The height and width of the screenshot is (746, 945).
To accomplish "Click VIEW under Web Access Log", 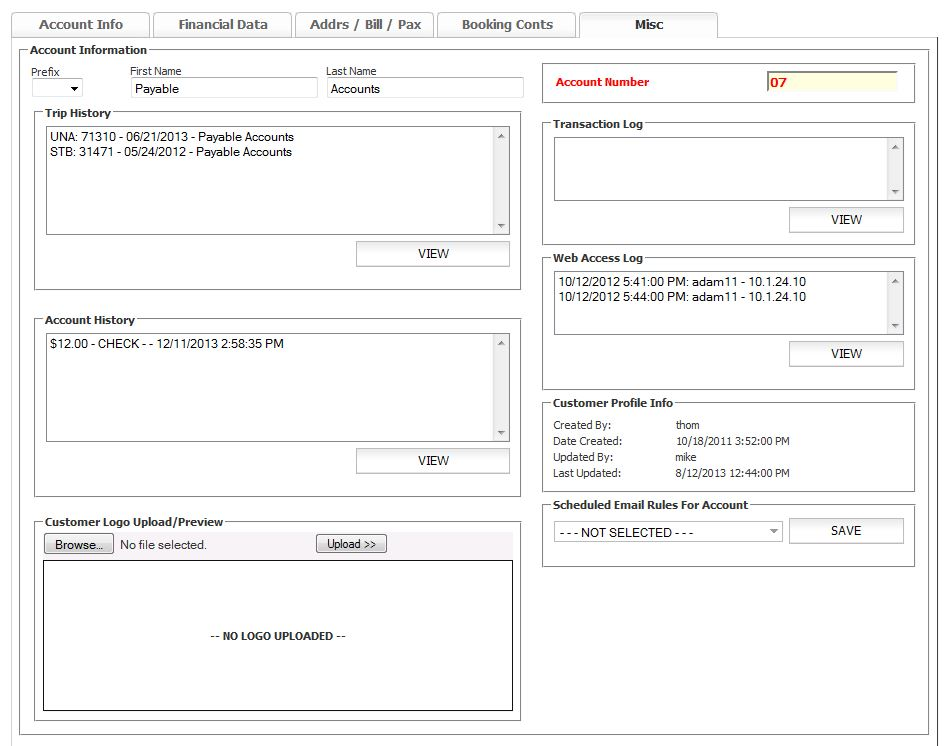I will tap(846, 354).
